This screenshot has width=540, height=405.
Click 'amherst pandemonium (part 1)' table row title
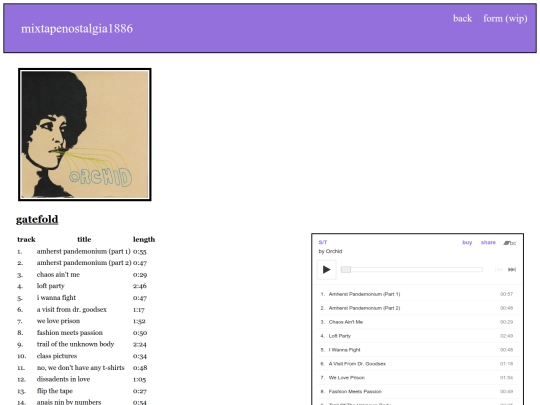pos(84,251)
